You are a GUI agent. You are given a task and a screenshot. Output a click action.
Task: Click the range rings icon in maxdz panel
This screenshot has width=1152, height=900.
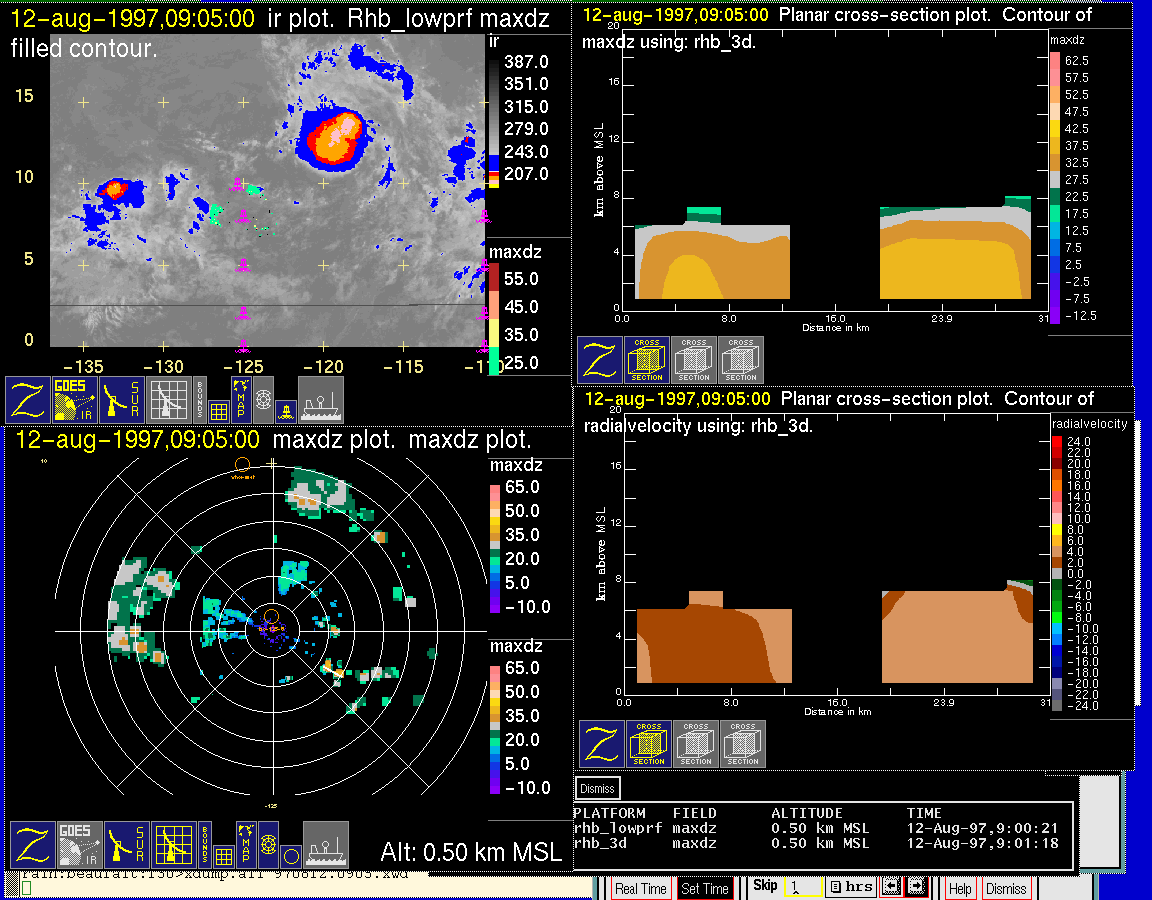pos(267,845)
